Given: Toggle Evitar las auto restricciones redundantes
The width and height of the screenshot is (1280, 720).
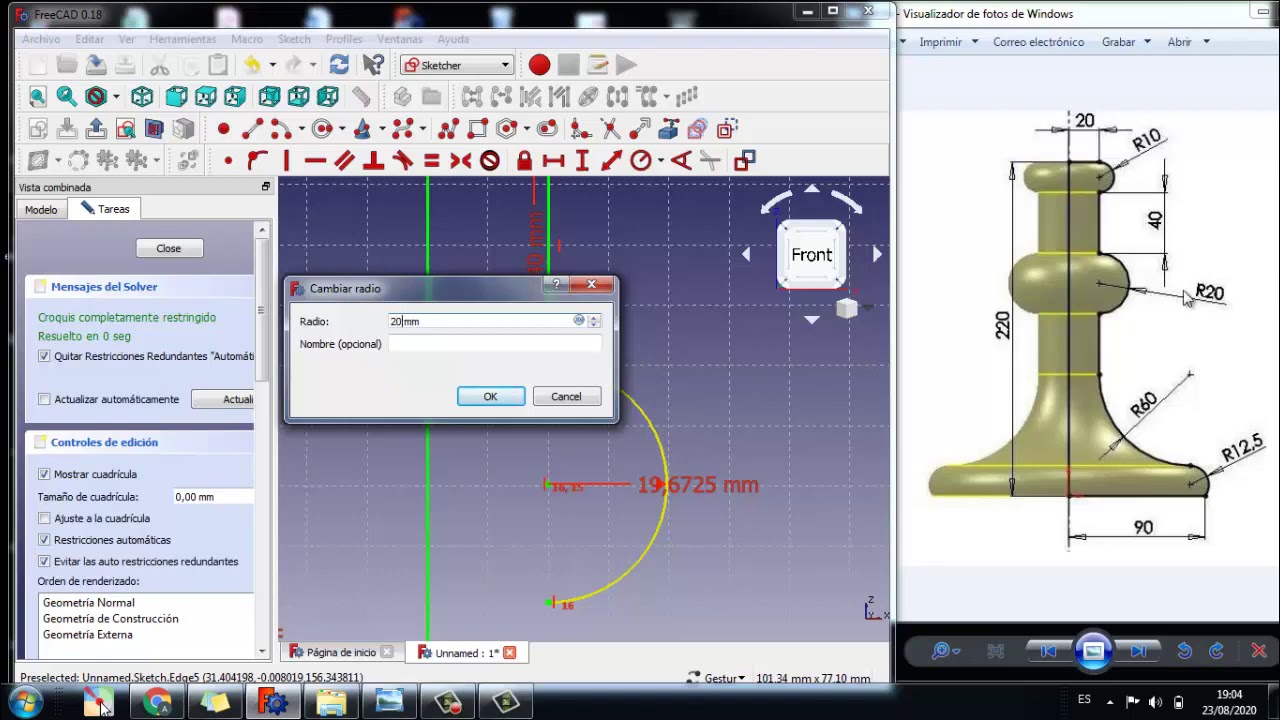Looking at the screenshot, I should coord(44,561).
